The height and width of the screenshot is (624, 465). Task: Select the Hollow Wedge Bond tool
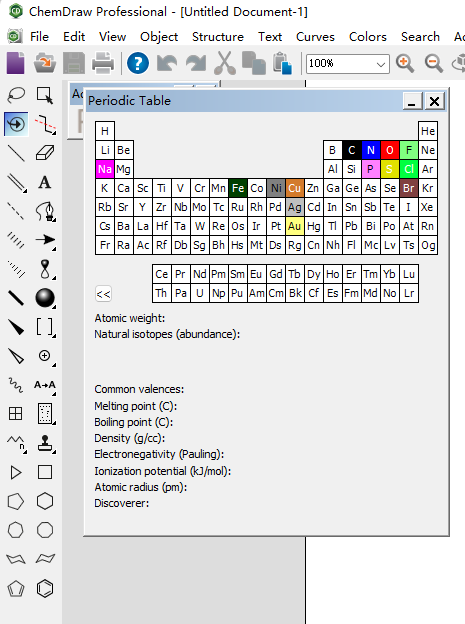[x=16, y=356]
